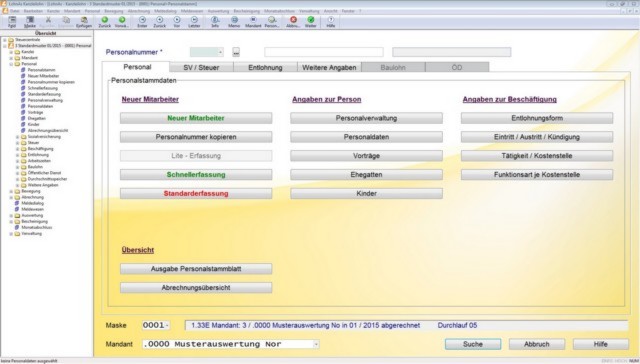Switch to the Weitere Angaben tab

329,67
